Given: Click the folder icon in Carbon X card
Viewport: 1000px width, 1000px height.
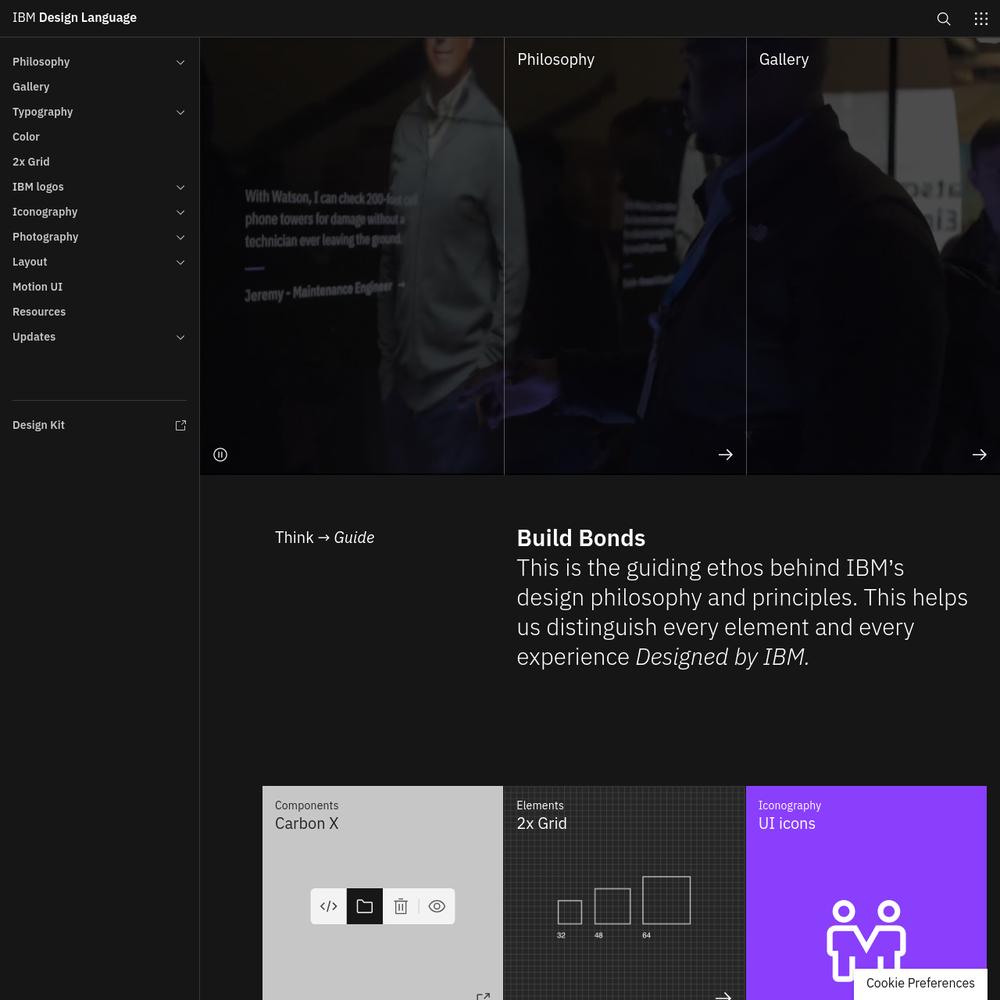Looking at the screenshot, I should [x=365, y=906].
